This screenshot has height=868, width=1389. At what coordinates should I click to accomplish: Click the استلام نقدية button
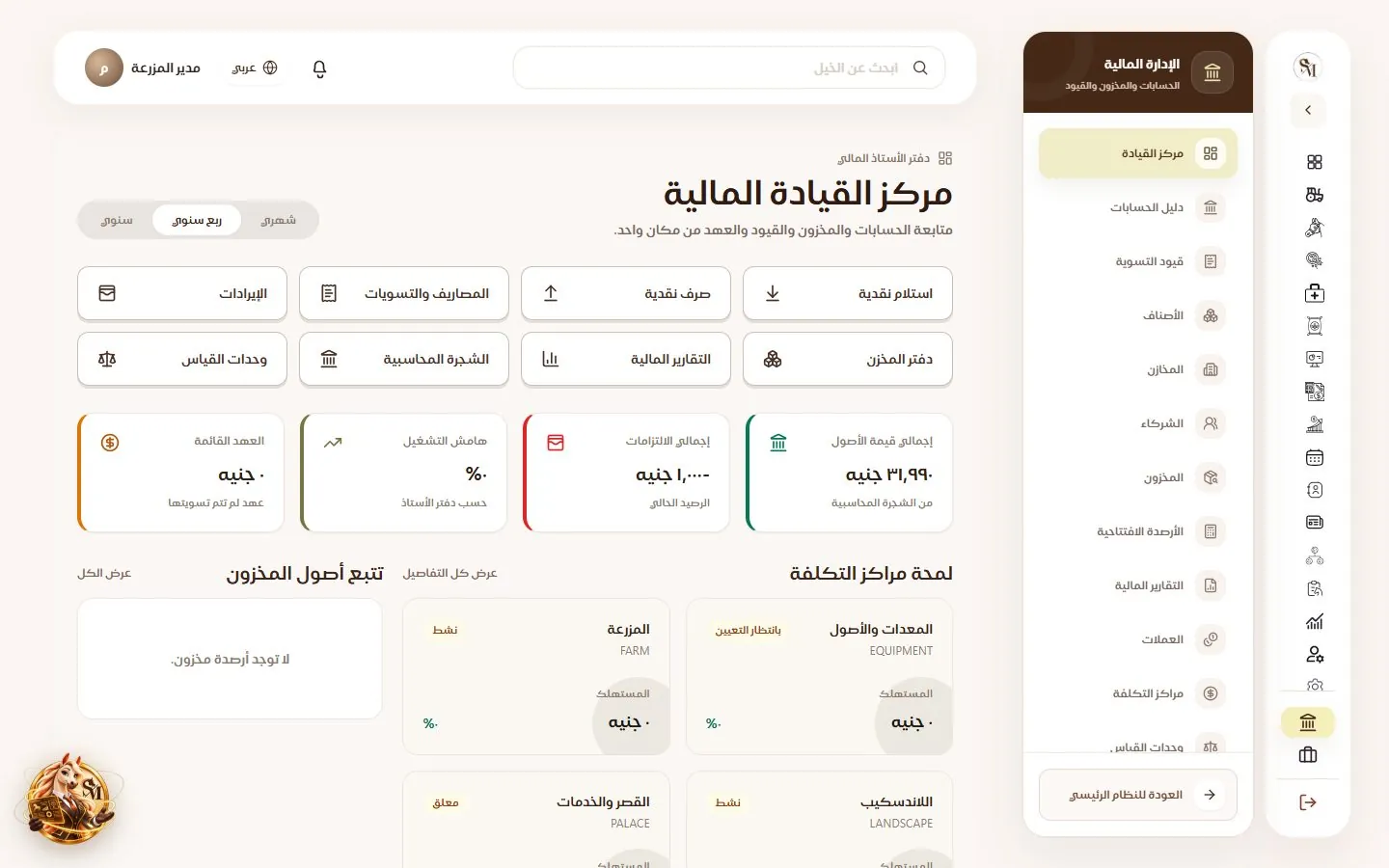point(848,293)
